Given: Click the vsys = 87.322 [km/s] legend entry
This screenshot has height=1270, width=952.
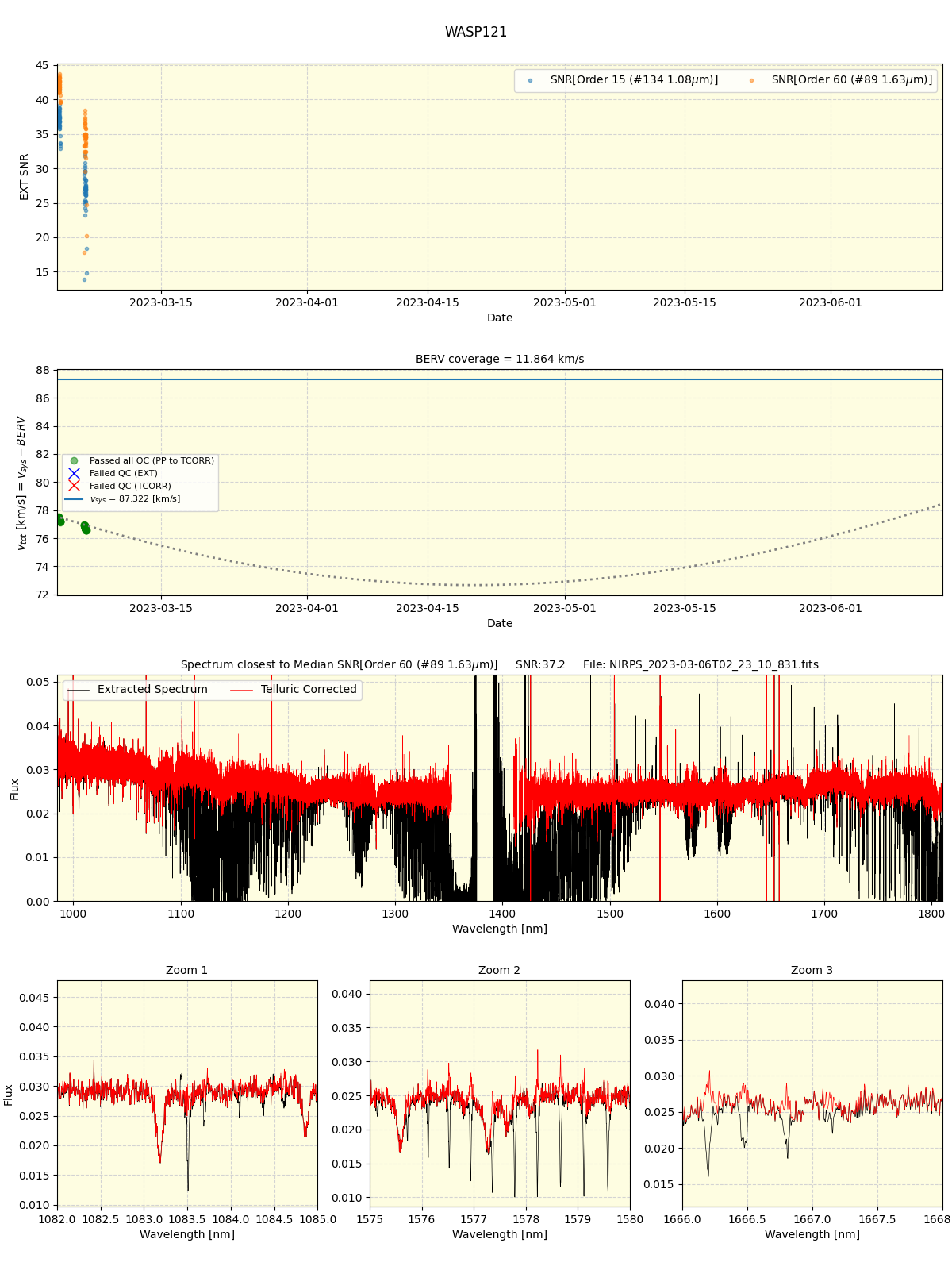Looking at the screenshot, I should click(x=122, y=498).
